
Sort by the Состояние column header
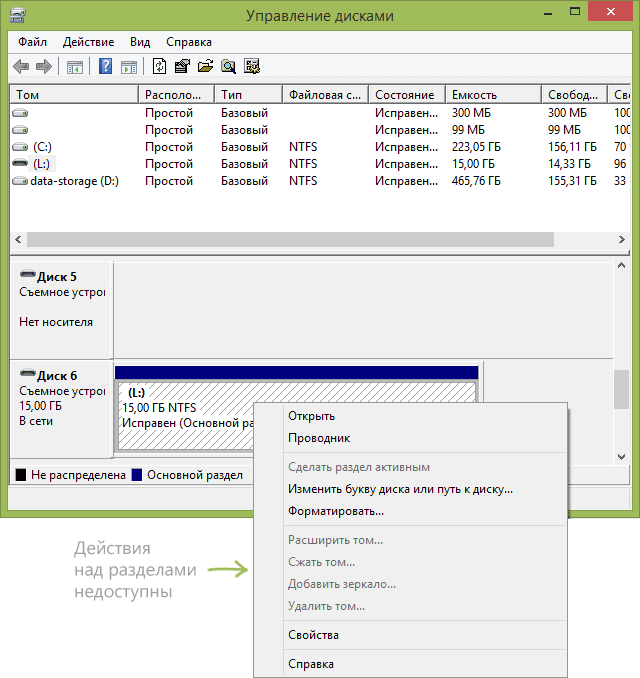[x=407, y=95]
